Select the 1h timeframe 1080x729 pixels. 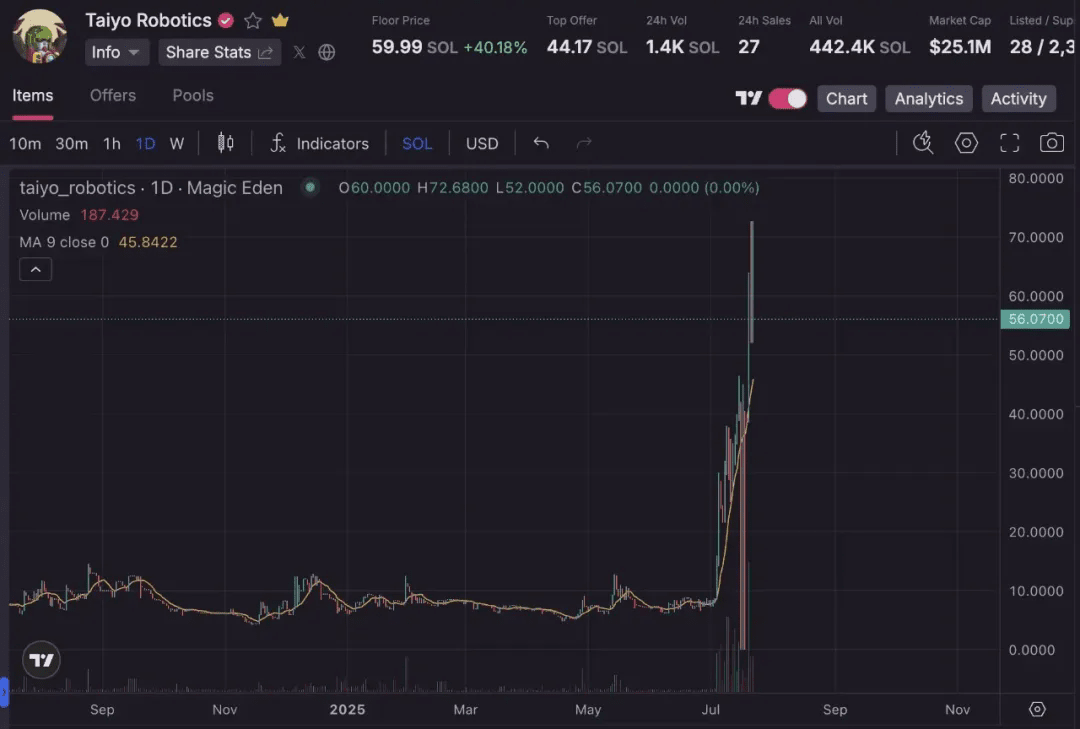[x=112, y=143]
